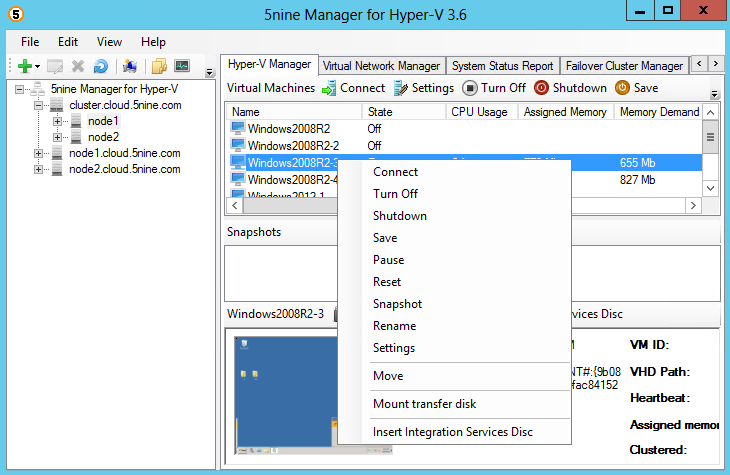The image size is (730, 475).
Task: Click the orange Save toolbar icon
Action: point(622,88)
